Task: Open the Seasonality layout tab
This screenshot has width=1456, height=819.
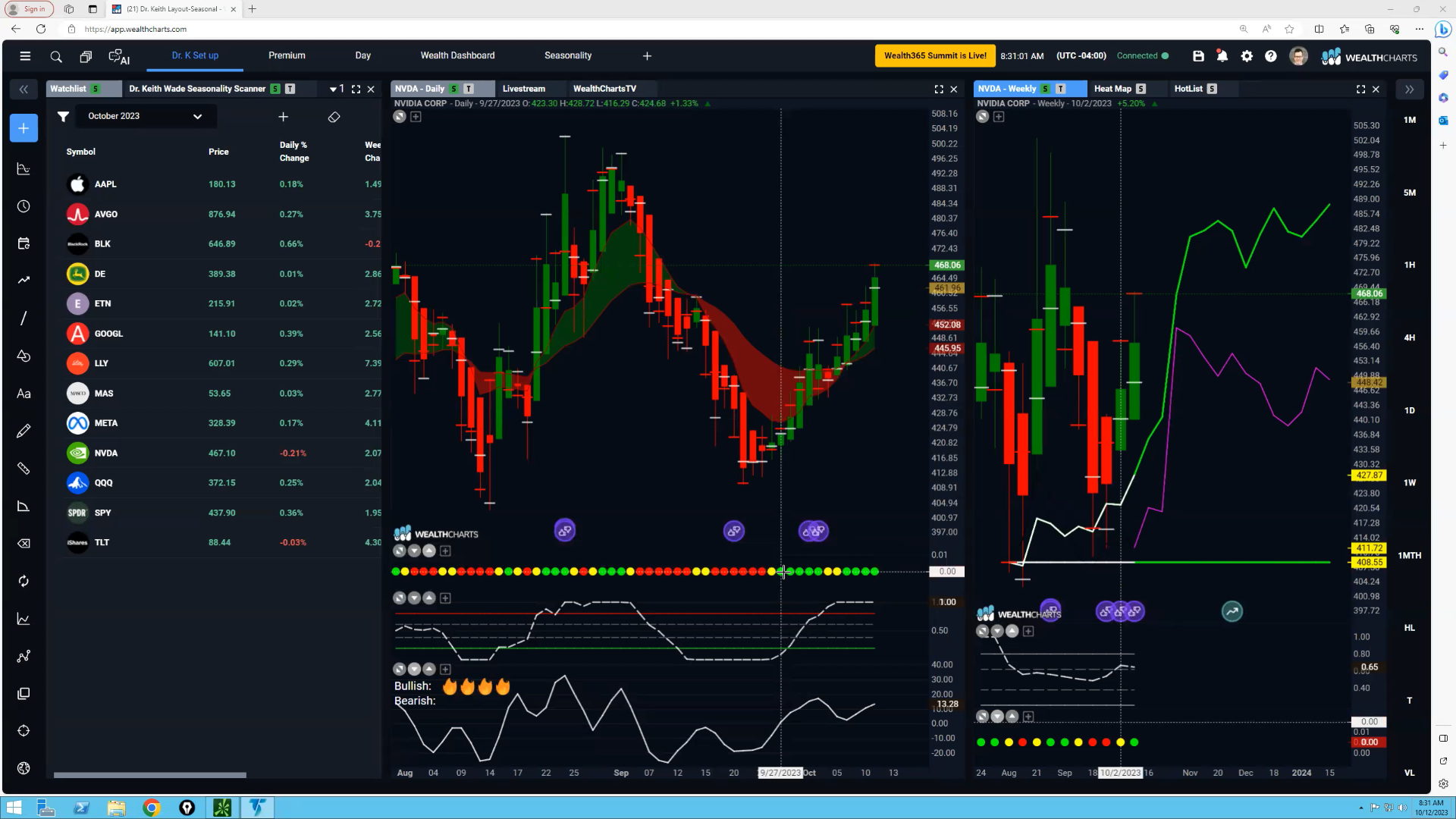Action: point(568,55)
